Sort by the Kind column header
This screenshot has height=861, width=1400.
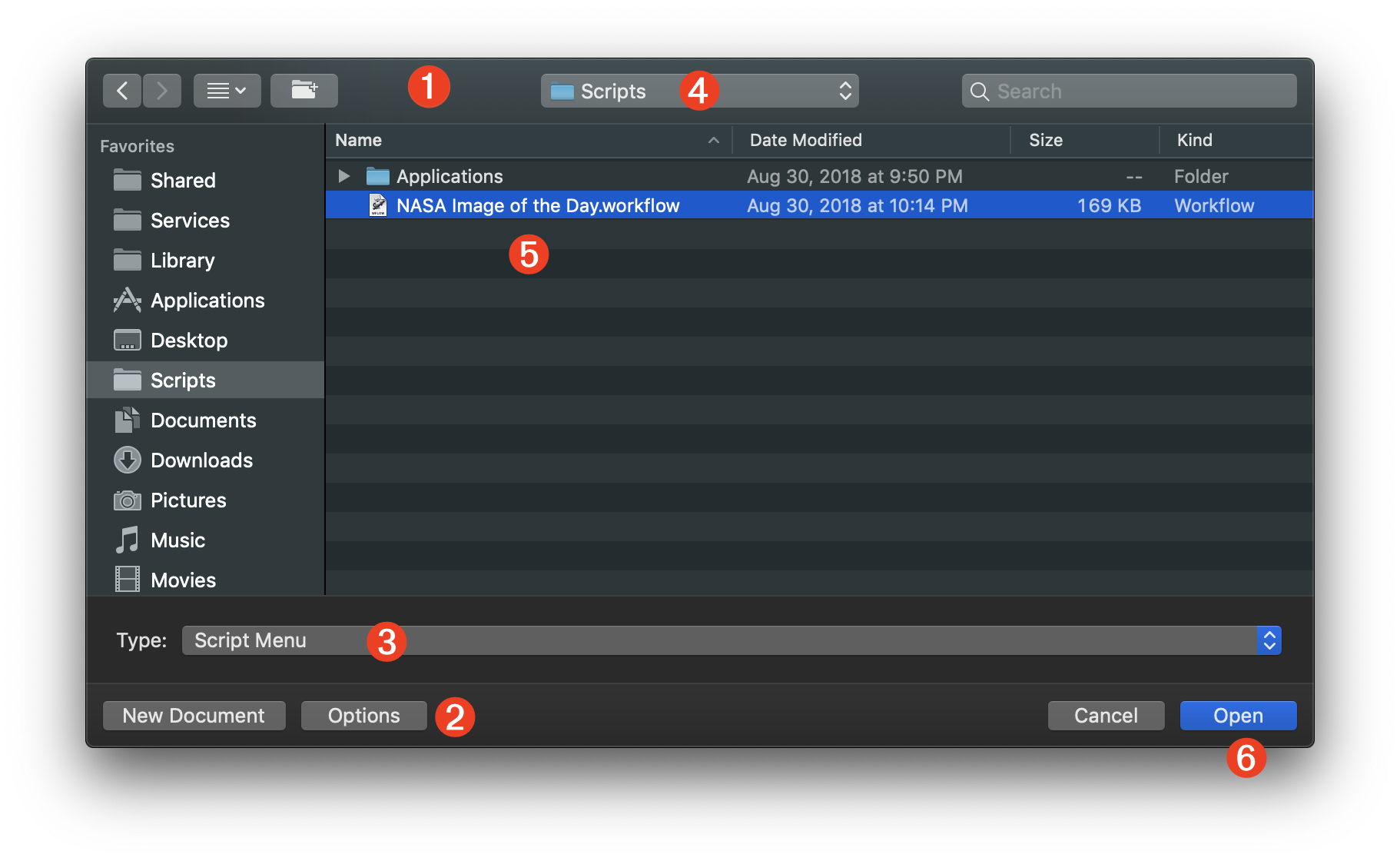click(1237, 140)
